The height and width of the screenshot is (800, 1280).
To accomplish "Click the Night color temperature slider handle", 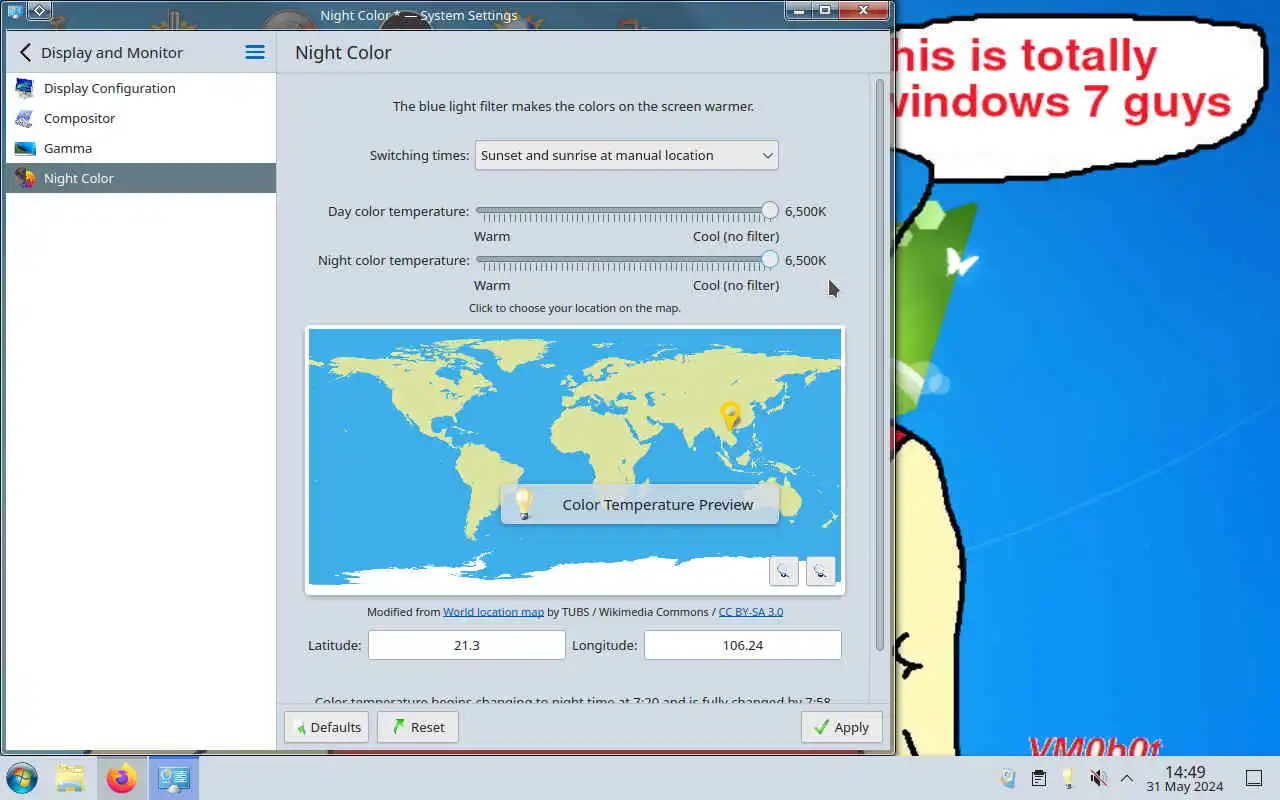I will click(769, 259).
